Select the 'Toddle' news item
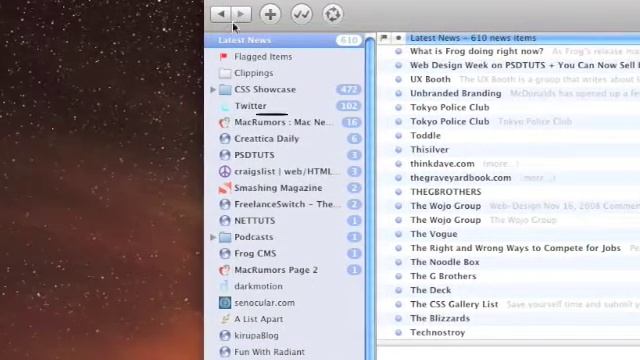640x360 pixels. tap(425, 136)
